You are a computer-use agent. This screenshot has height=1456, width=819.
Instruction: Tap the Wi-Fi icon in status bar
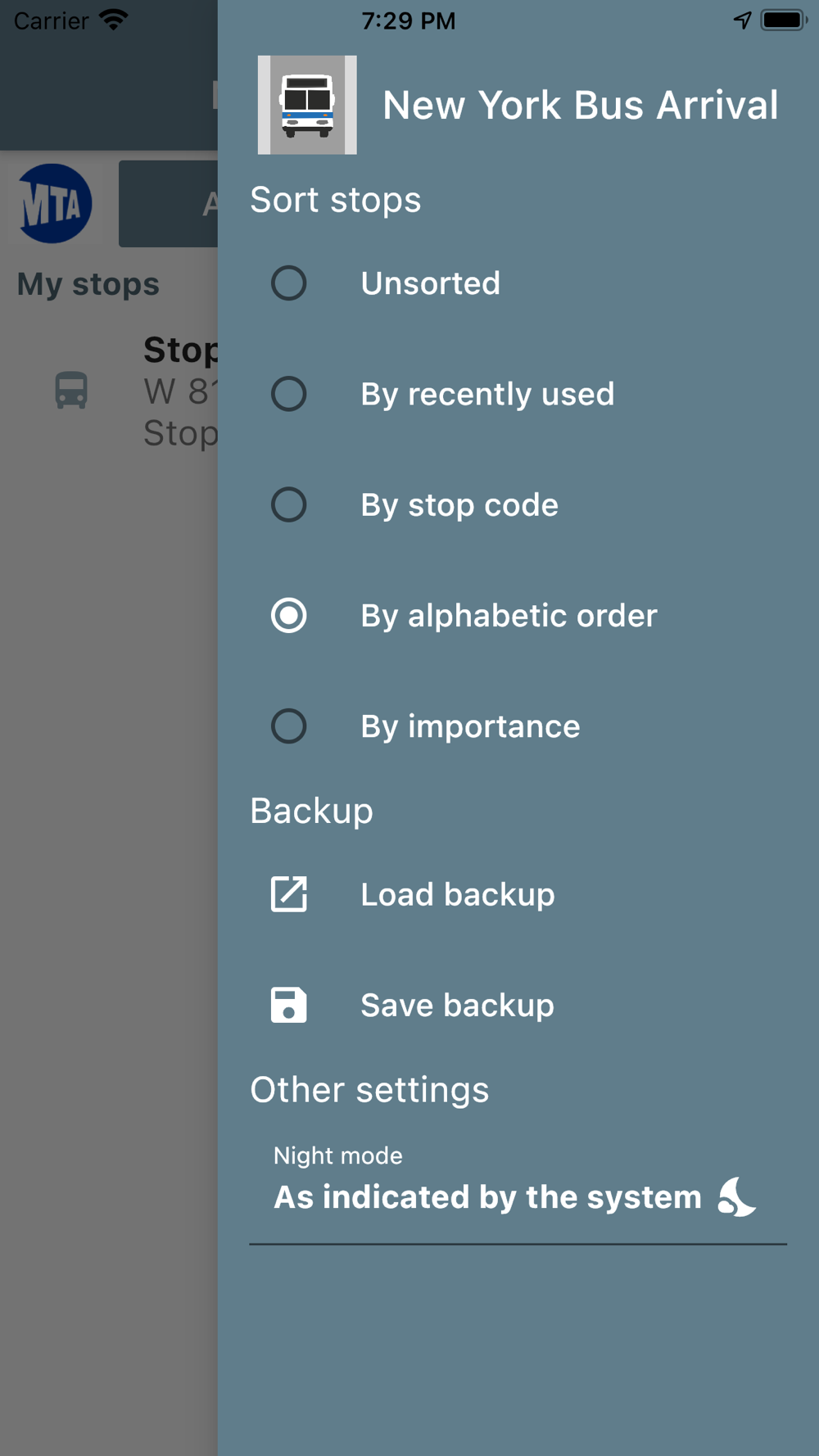click(113, 20)
